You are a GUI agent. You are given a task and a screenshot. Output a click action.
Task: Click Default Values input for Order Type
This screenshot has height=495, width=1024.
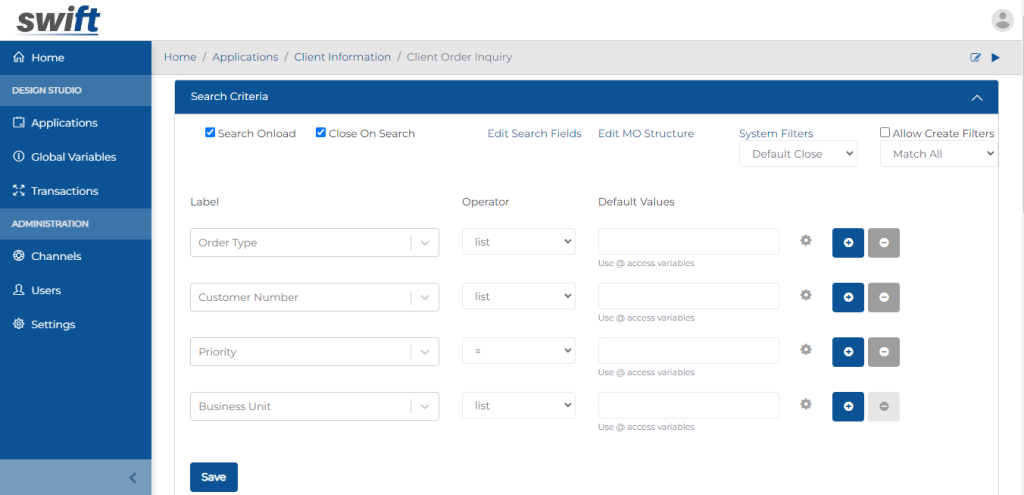[688, 242]
